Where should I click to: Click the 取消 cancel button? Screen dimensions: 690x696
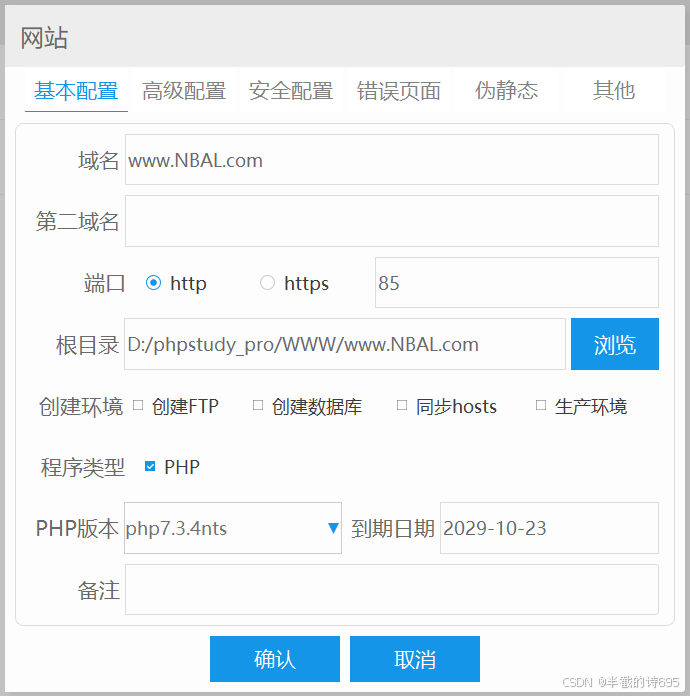tap(415, 659)
